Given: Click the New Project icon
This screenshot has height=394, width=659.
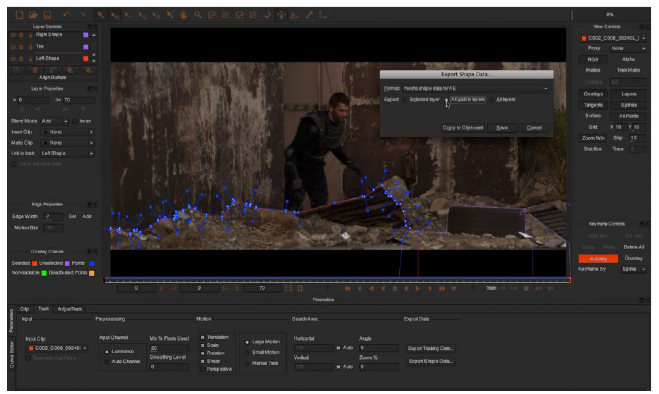Looking at the screenshot, I should (19, 15).
